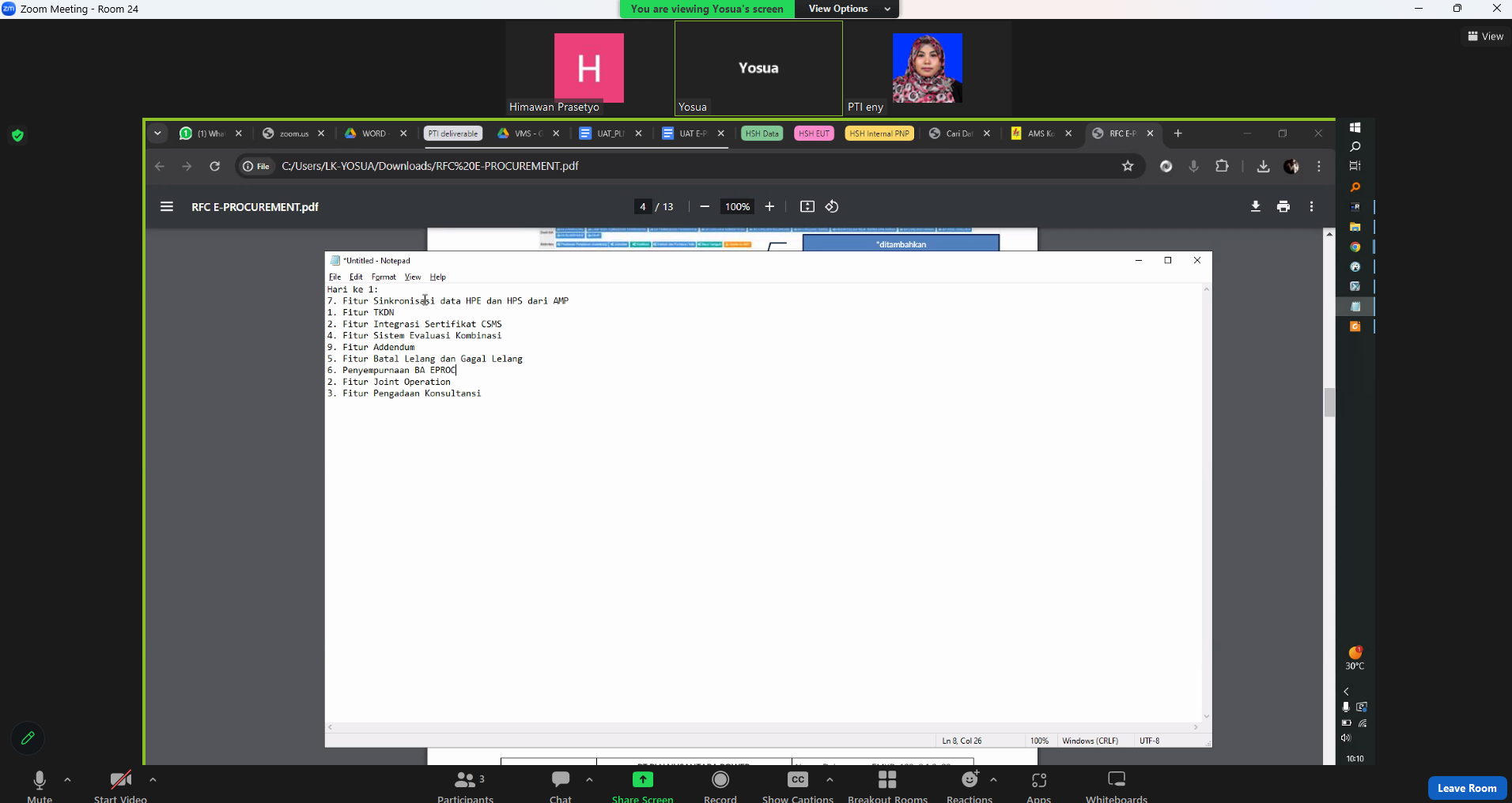Click the Share Screen icon
The image size is (1512, 803).
643,780
